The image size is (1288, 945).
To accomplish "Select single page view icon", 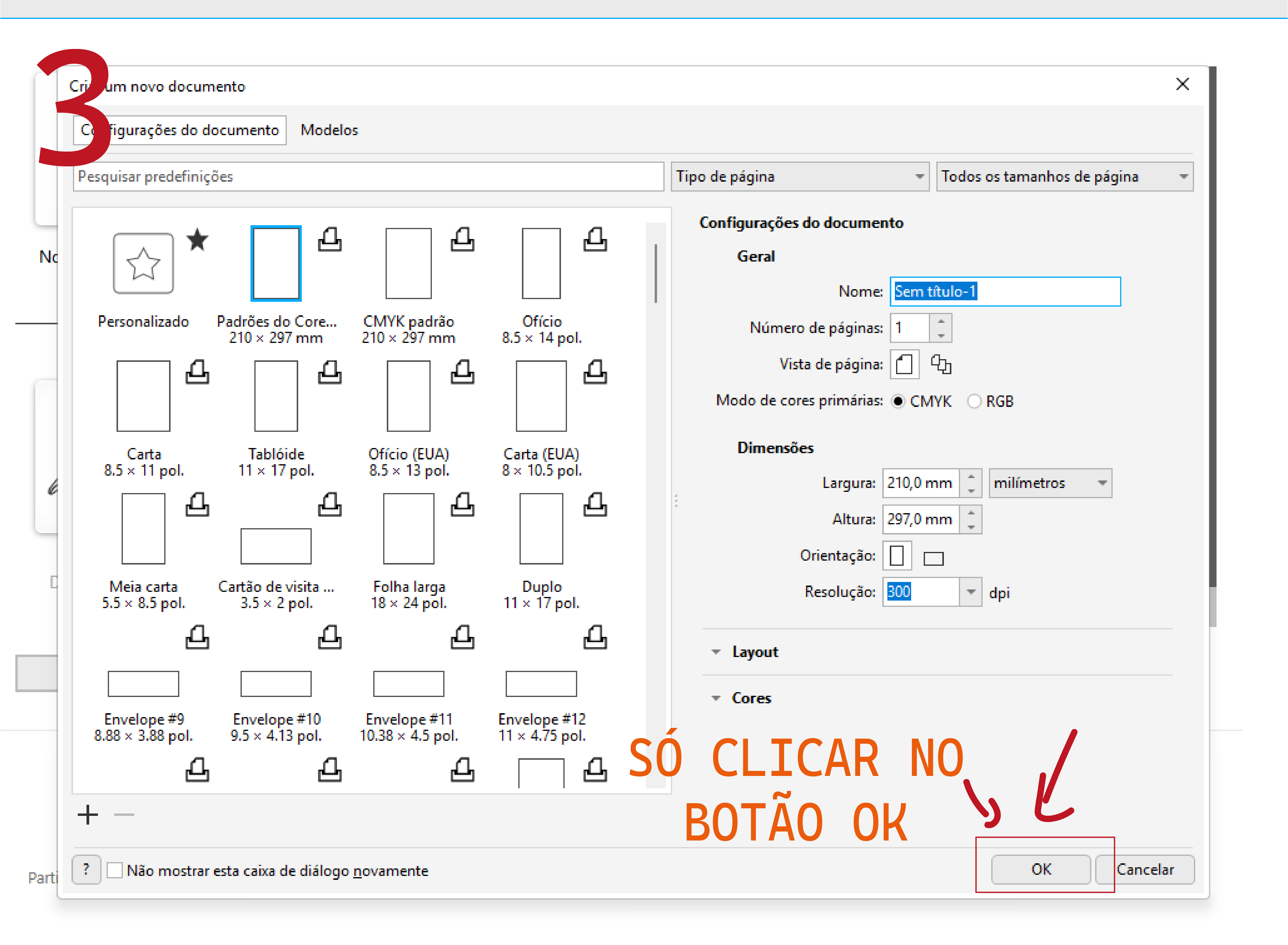I will tap(904, 364).
